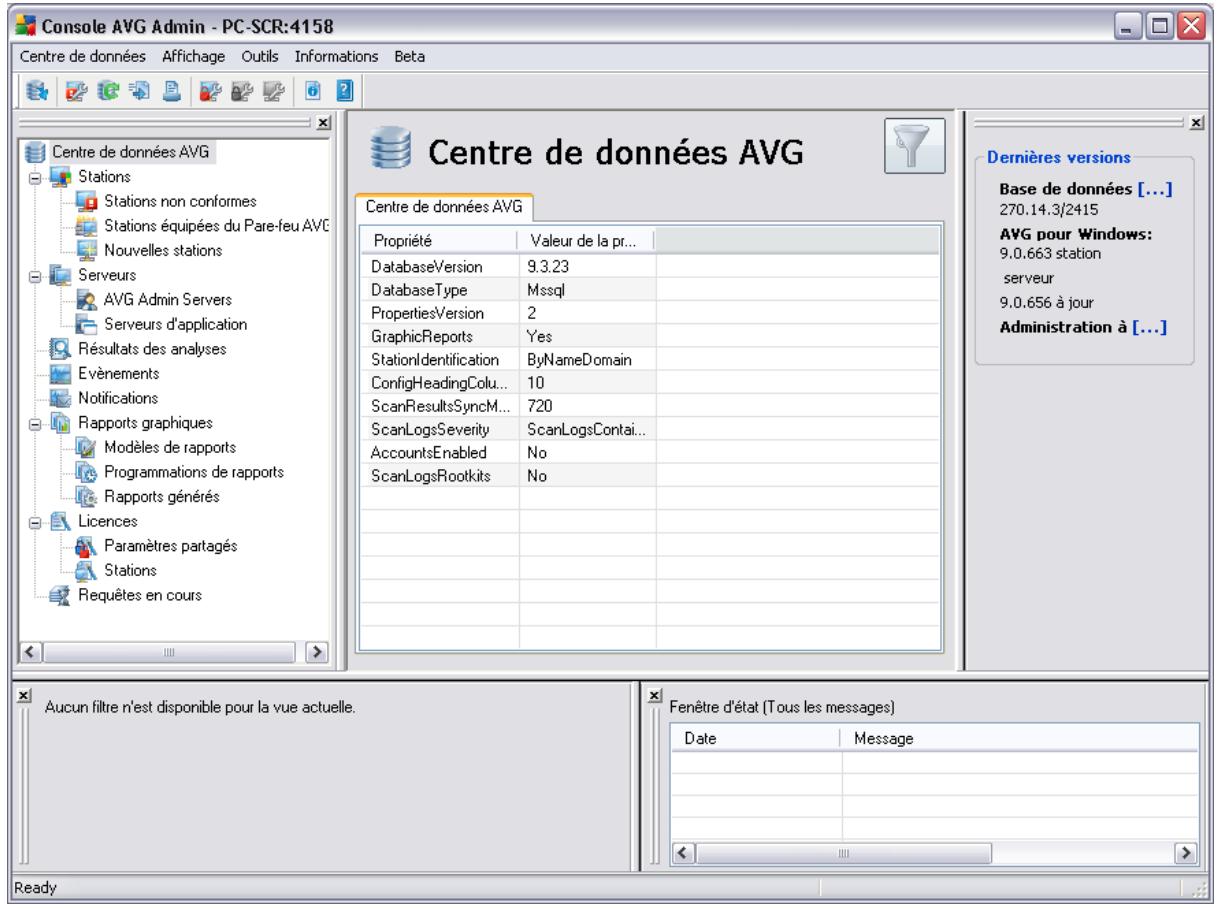Collapse the Serveurs tree branch
Screen dimensions: 1220x909
(34, 275)
